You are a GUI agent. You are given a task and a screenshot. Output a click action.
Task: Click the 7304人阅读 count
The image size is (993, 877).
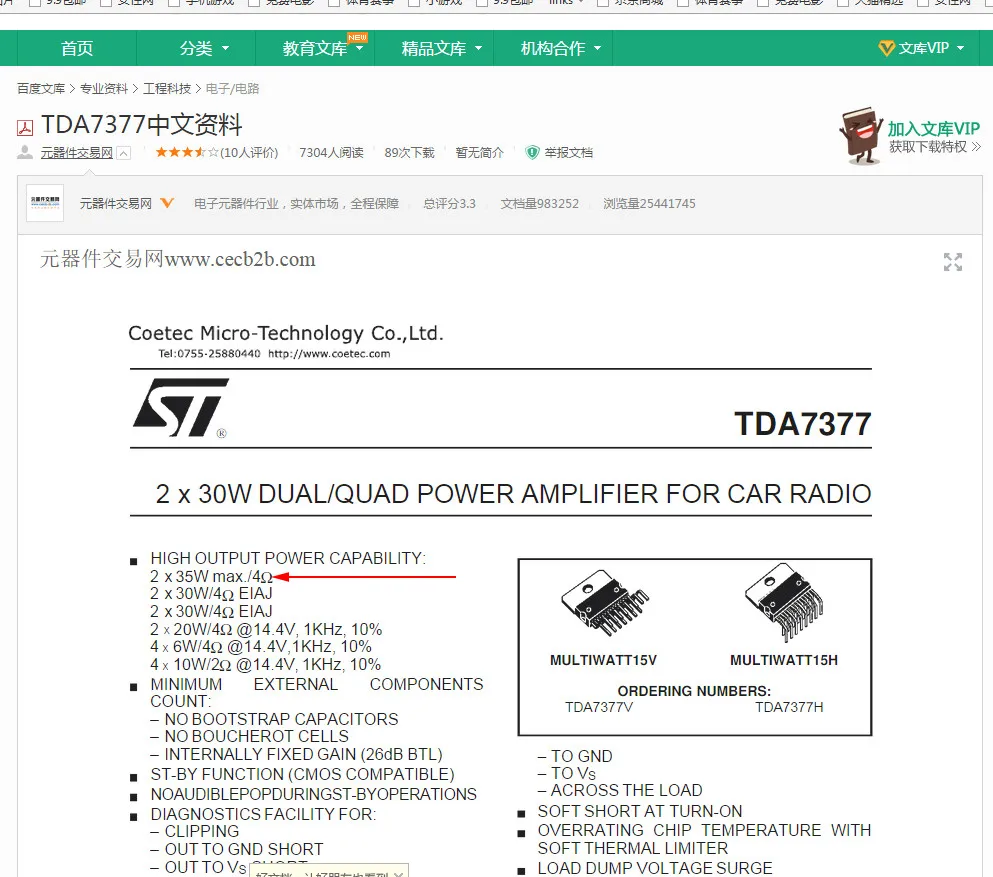click(x=331, y=153)
